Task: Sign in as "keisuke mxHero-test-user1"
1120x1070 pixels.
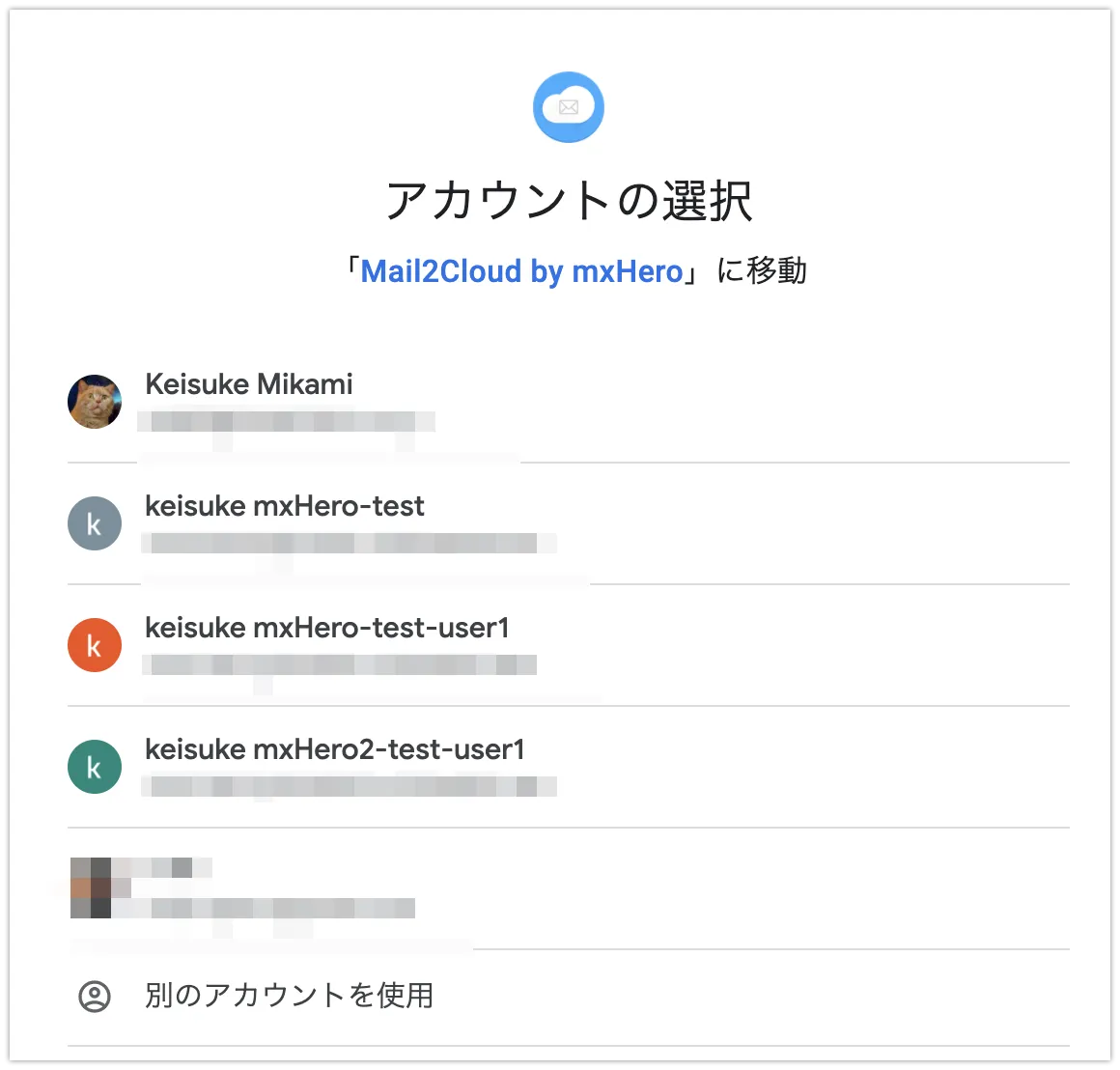Action: (327, 628)
